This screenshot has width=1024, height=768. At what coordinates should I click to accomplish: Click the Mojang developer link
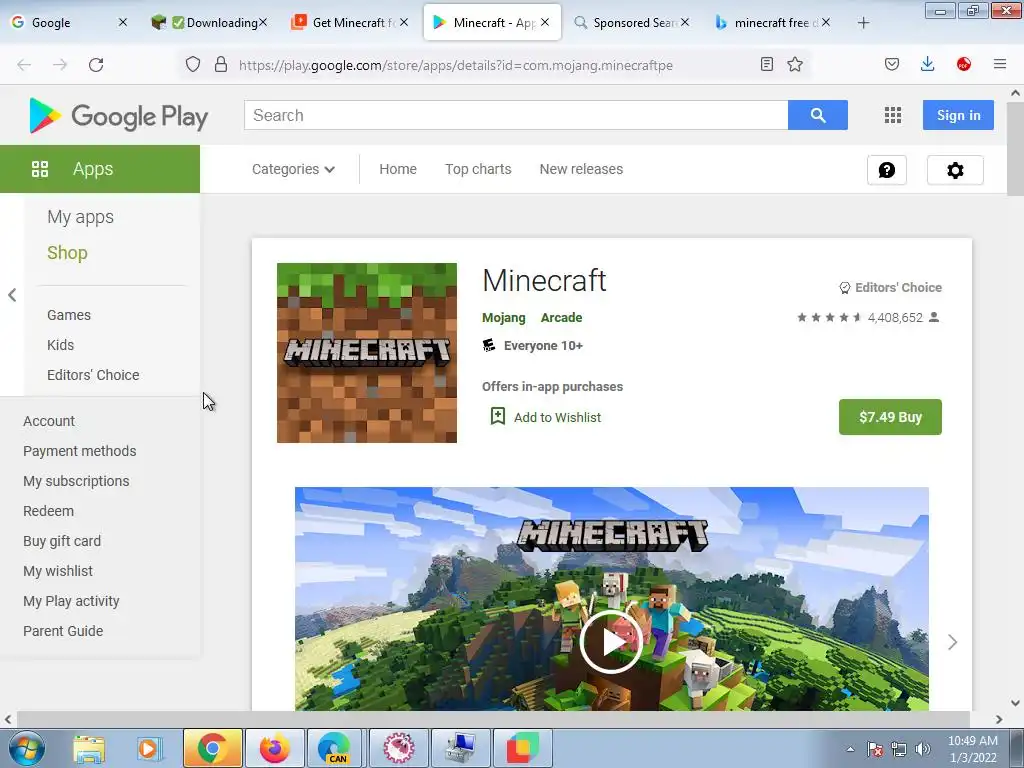(x=504, y=317)
